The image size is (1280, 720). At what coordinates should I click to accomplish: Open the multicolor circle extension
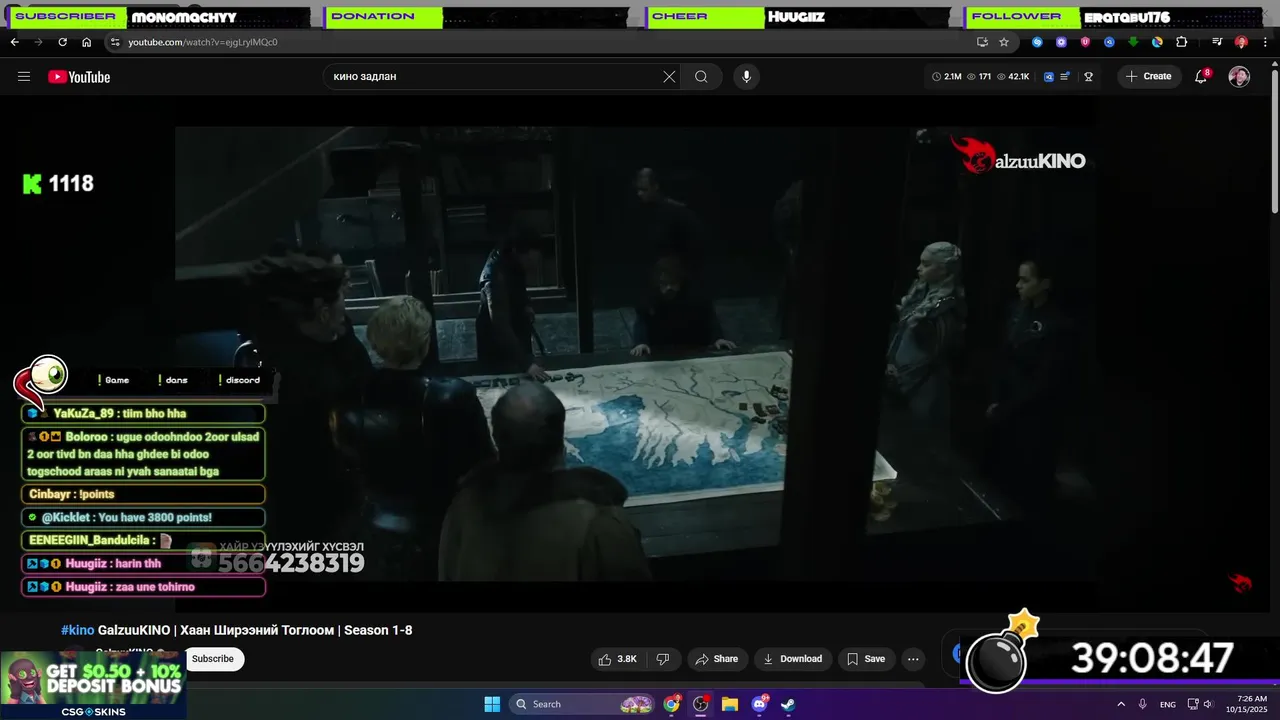(1157, 42)
